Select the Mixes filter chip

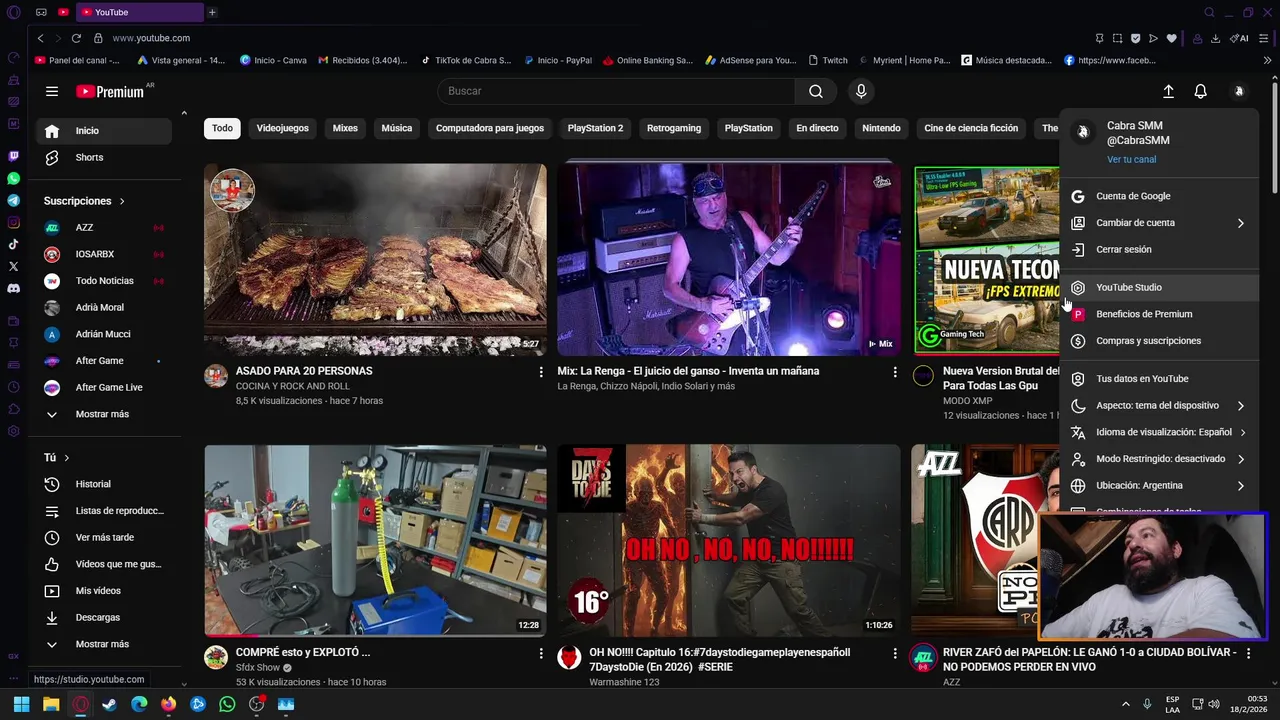pos(345,128)
